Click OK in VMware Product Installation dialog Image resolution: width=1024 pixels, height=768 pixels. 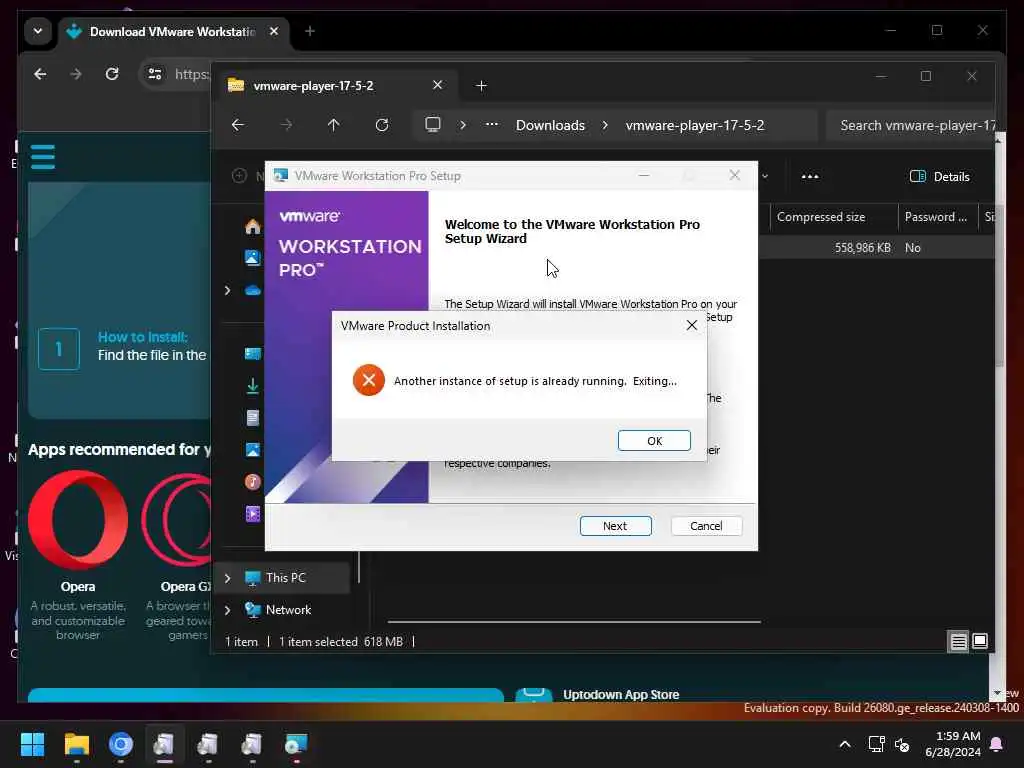(654, 440)
